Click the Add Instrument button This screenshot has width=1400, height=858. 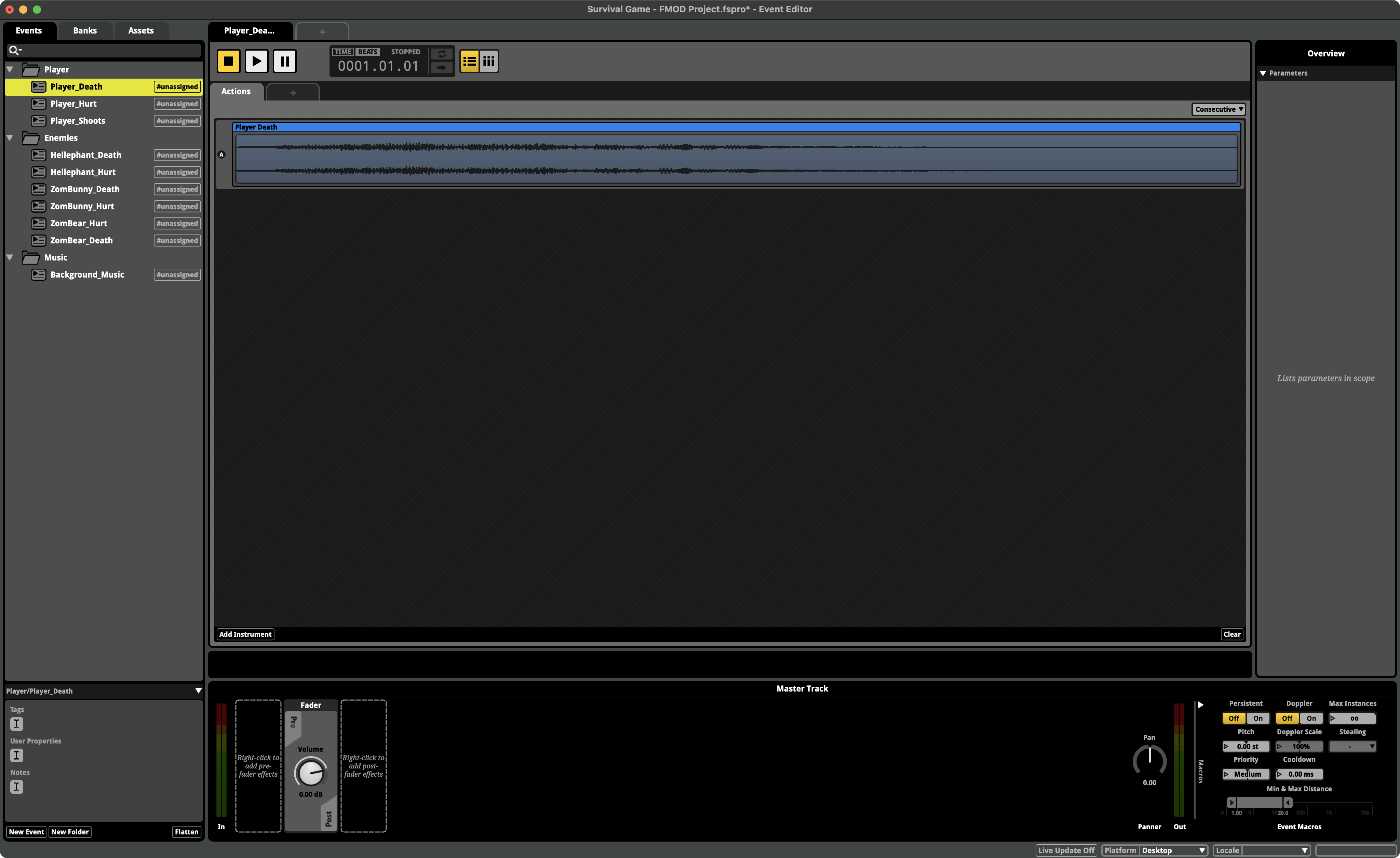click(245, 634)
